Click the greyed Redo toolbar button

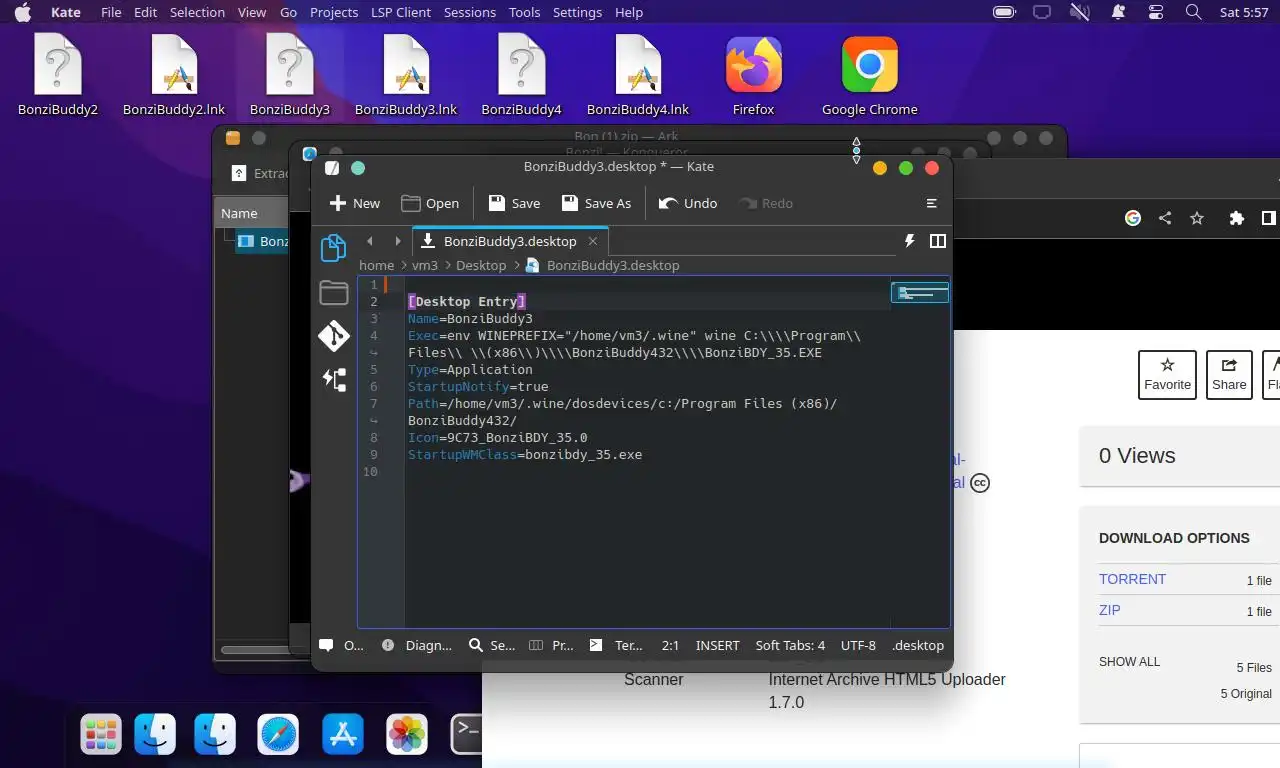pyautogui.click(x=766, y=203)
